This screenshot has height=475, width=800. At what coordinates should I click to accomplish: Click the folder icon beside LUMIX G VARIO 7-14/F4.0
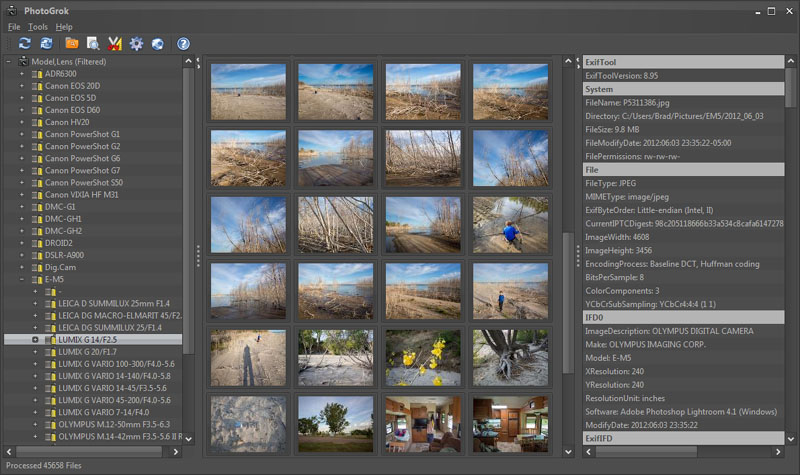[50, 413]
